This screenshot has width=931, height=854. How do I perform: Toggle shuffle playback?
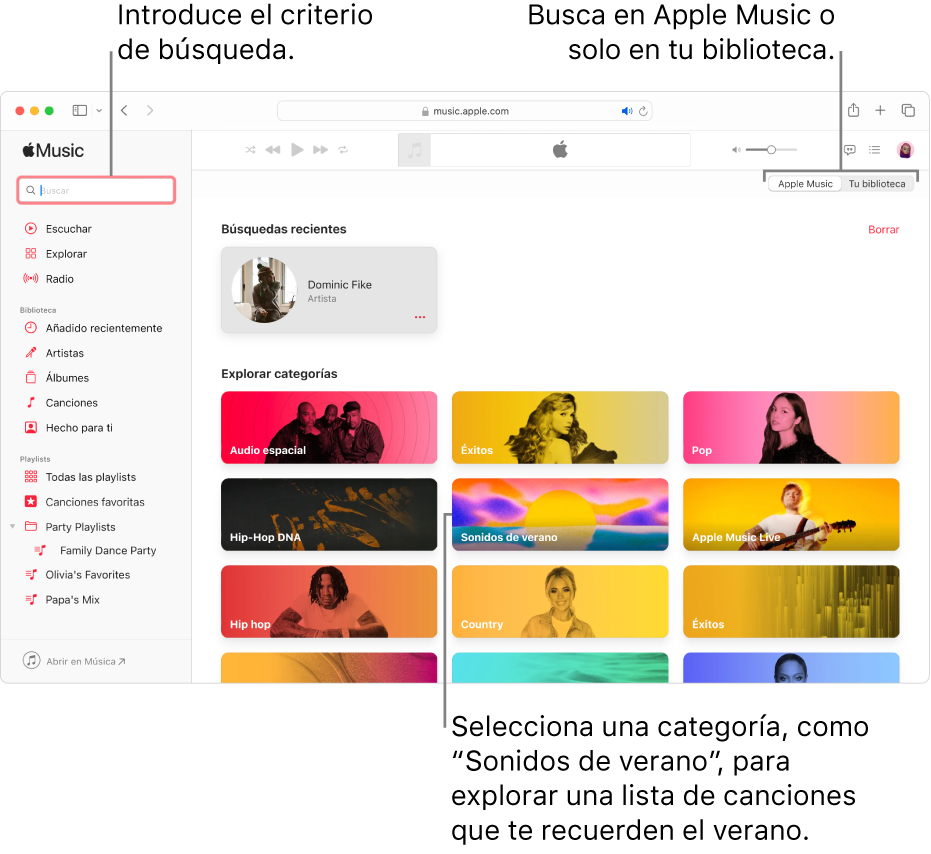249,149
